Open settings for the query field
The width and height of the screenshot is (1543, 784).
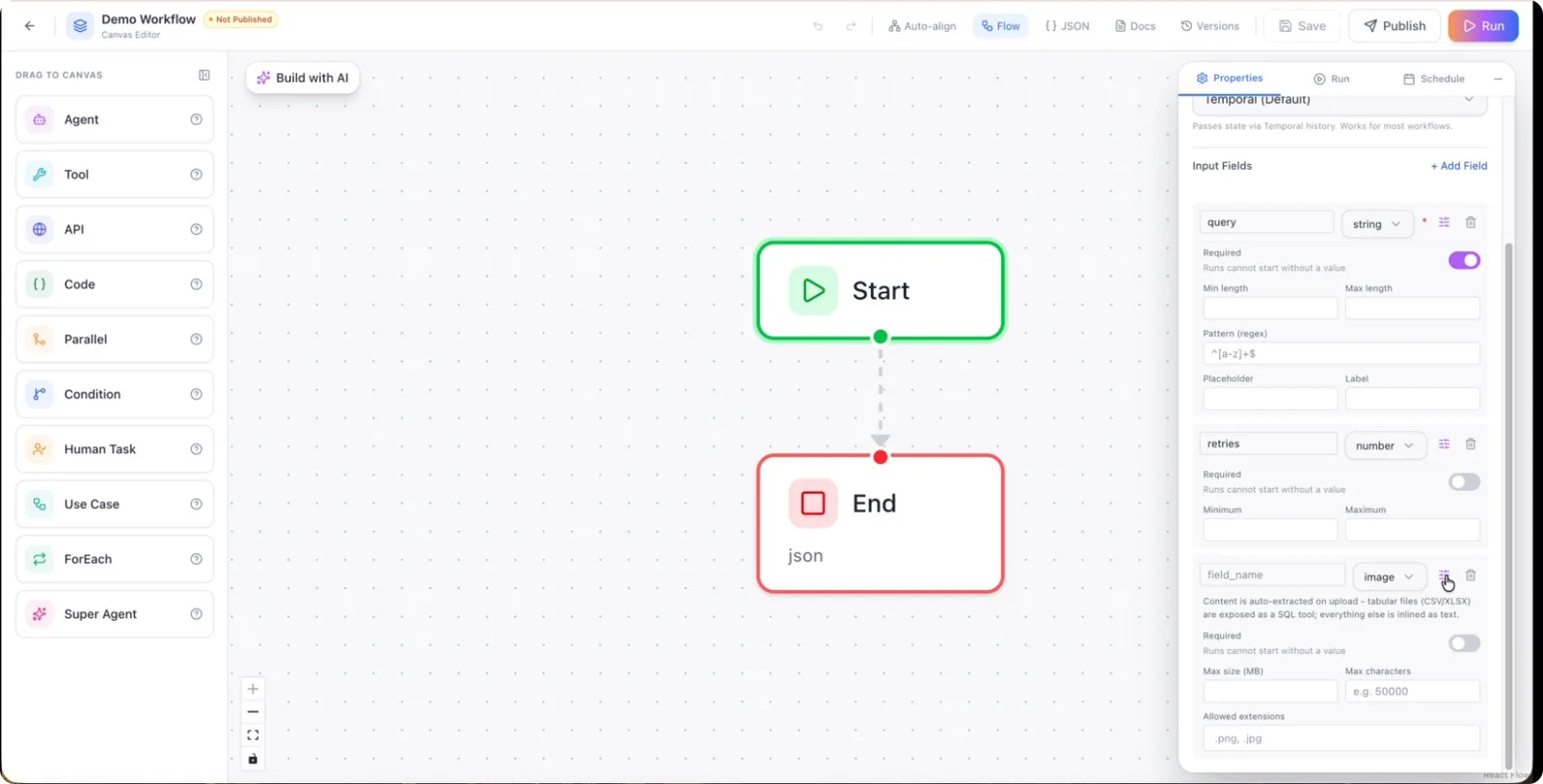point(1445,223)
